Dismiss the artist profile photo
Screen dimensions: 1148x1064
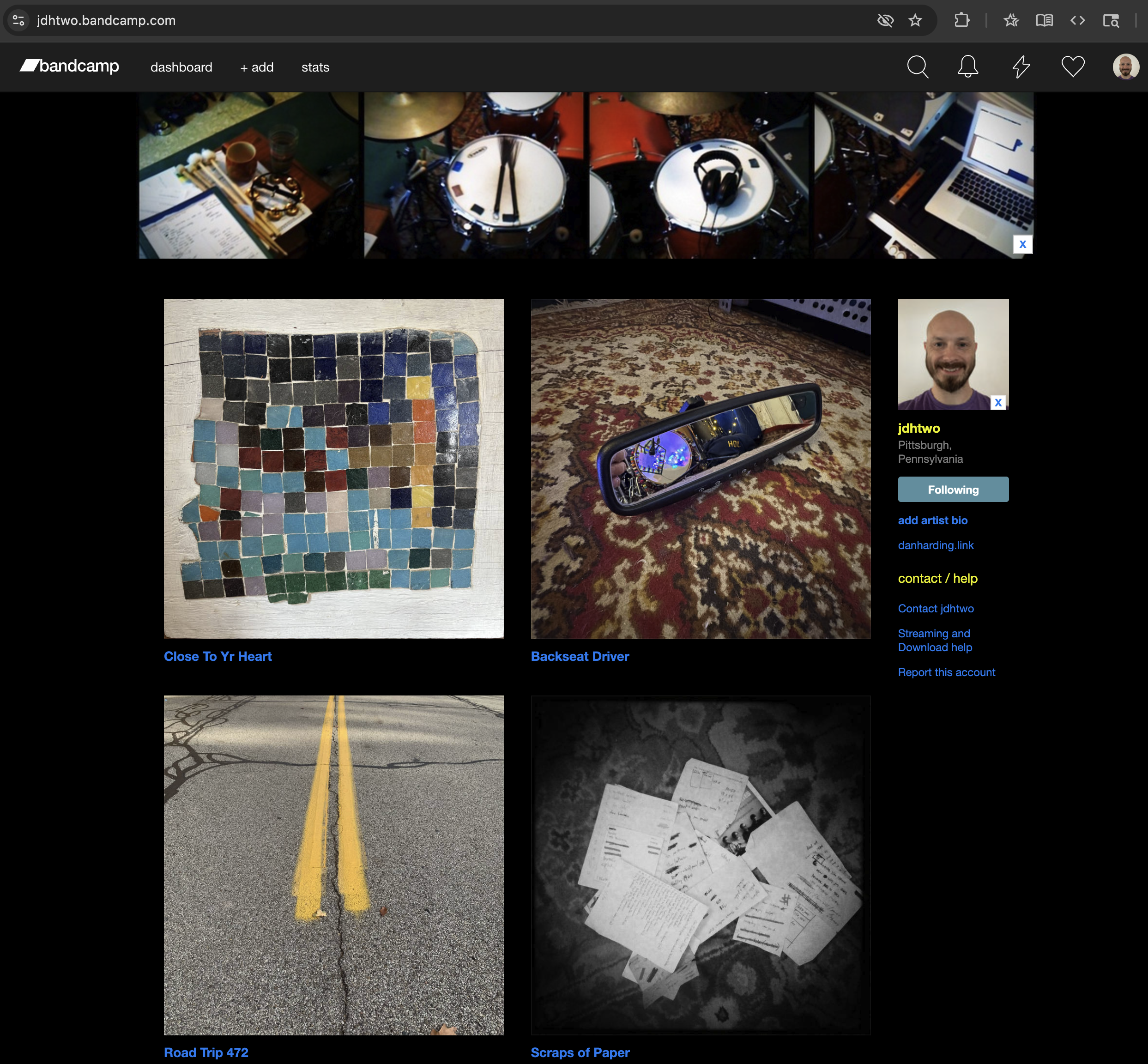click(x=998, y=402)
